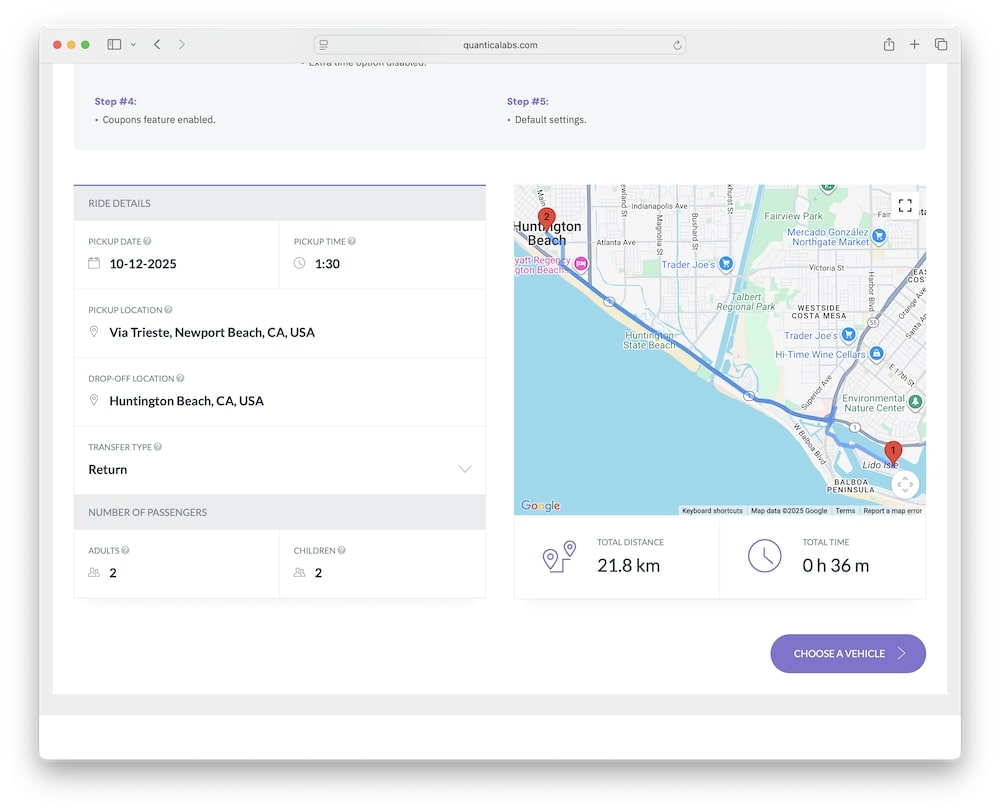This screenshot has height=811, width=1000.
Task: Click the Environmental Nature Center map pin
Action: (x=915, y=401)
